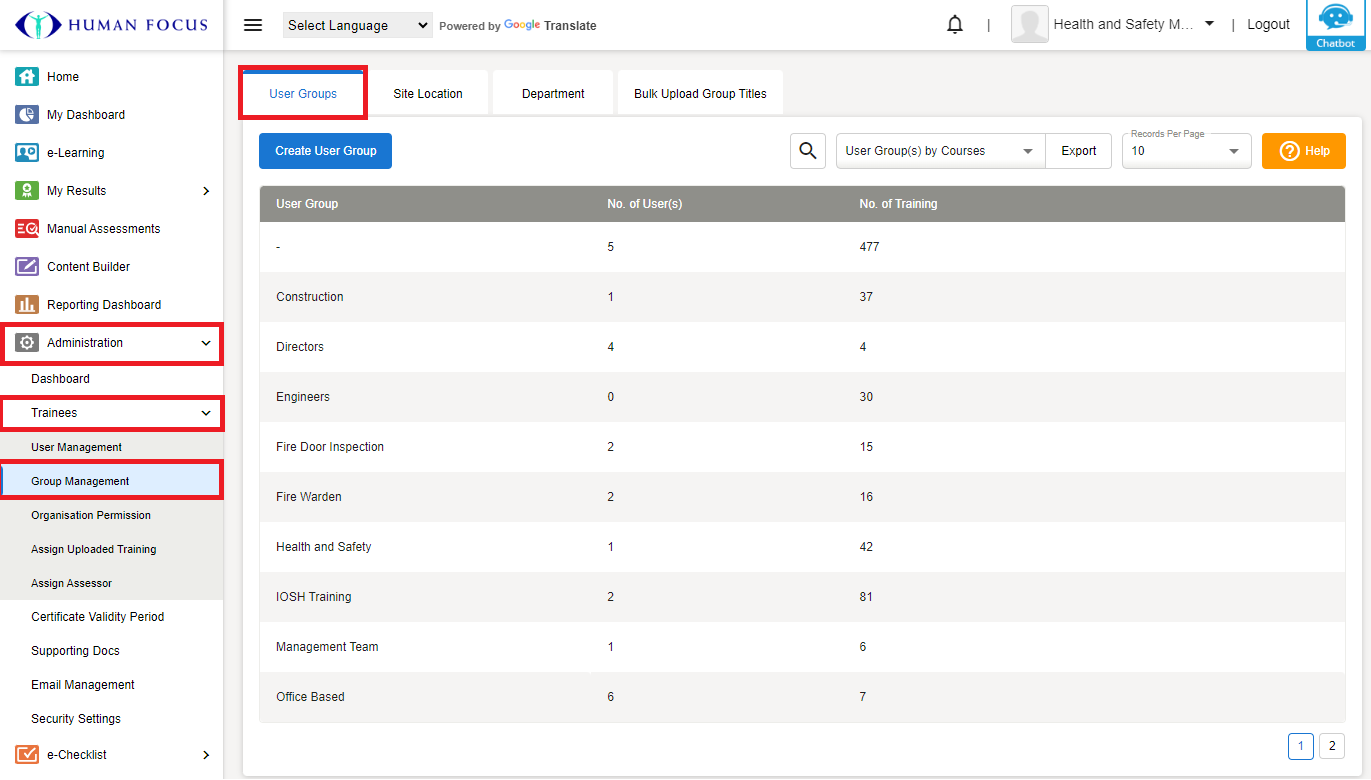Switch to the Site Location tab
Viewport: 1371px width, 780px height.
(428, 94)
